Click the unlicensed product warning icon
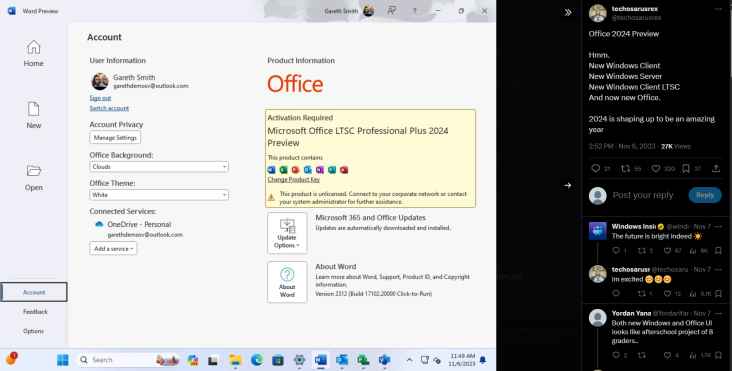Image resolution: width=732 pixels, height=371 pixels. (x=271, y=197)
